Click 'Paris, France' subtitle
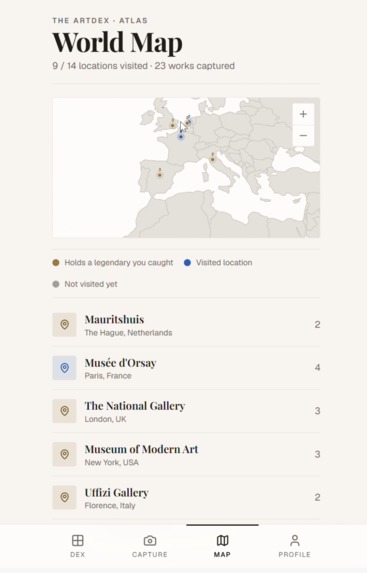This screenshot has height=573, width=367. [x=108, y=376]
